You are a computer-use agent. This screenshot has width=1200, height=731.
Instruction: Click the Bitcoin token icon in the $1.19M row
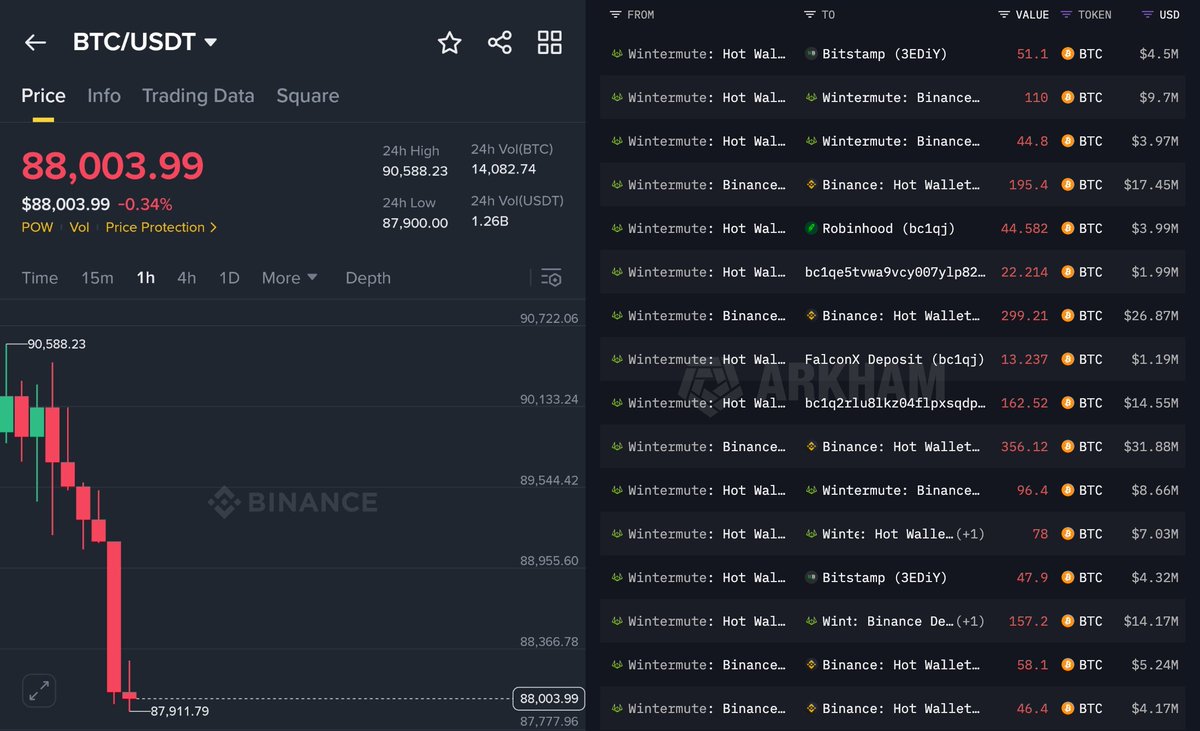pyautogui.click(x=1068, y=359)
